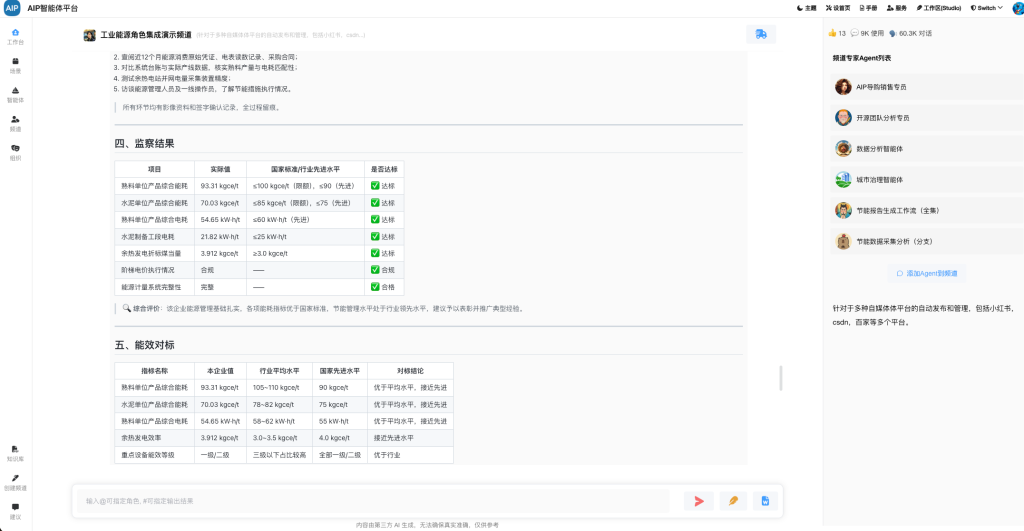The image size is (1024, 531).
Task: Open the 知识库 knowledge base icon
Action: (15, 453)
